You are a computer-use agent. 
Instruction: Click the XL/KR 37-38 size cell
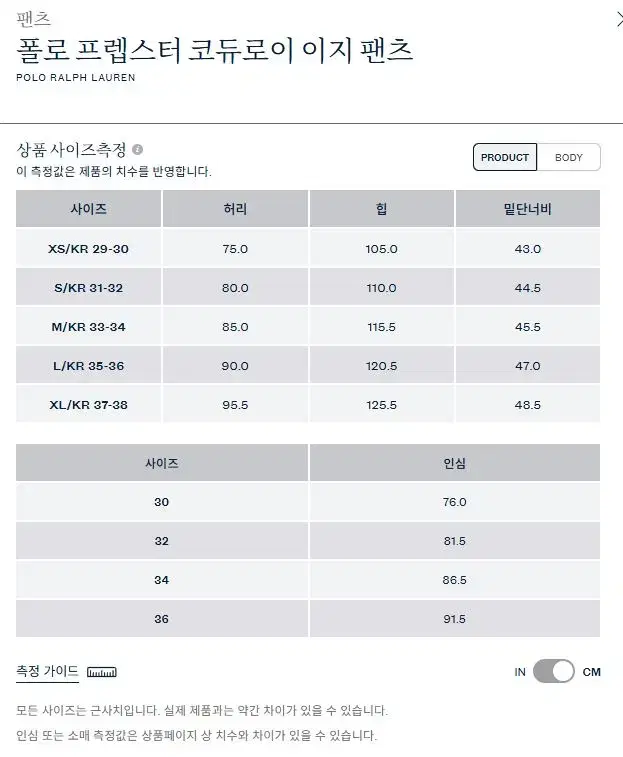click(88, 405)
